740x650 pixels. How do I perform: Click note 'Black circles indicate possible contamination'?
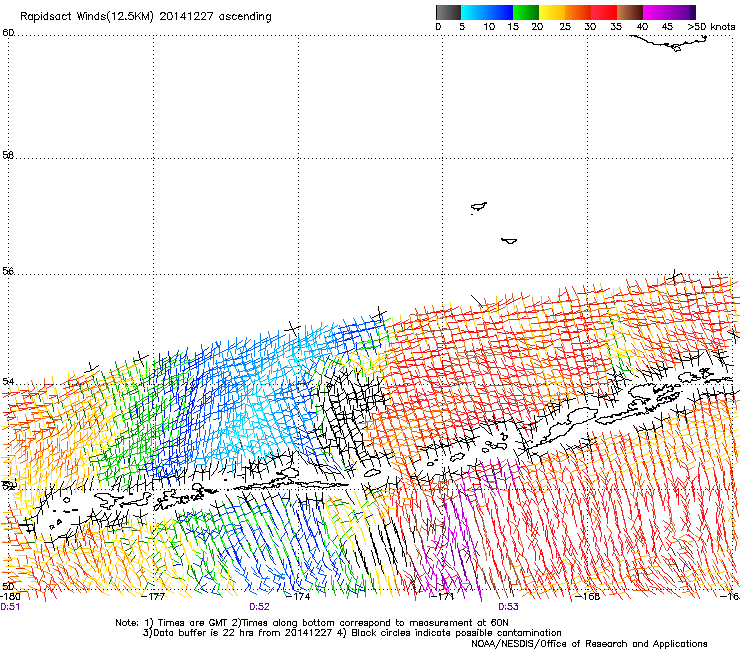click(x=456, y=633)
